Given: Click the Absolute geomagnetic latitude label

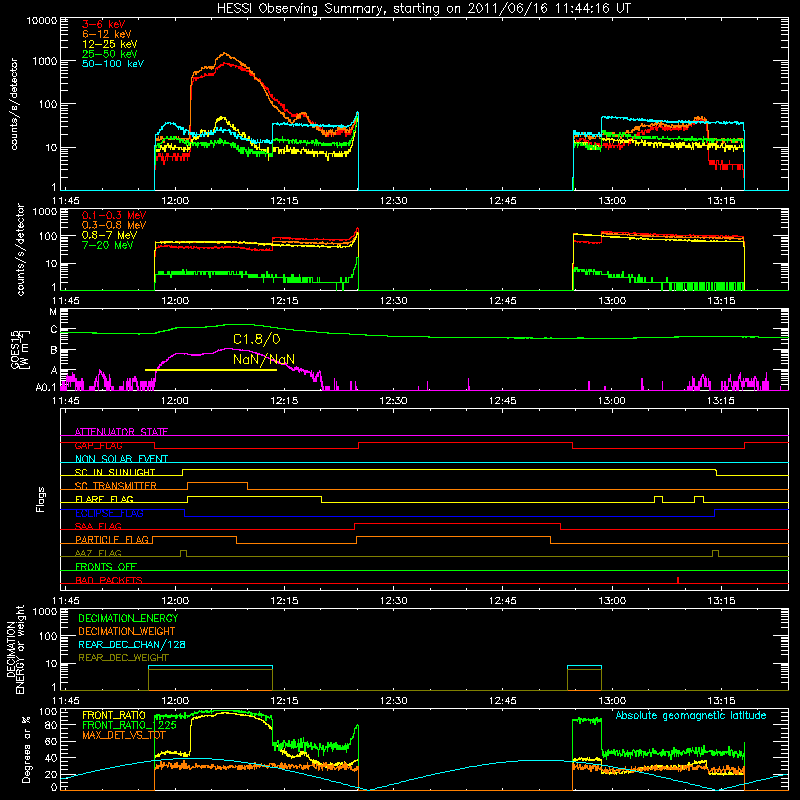Looking at the screenshot, I should pyautogui.click(x=691, y=715).
